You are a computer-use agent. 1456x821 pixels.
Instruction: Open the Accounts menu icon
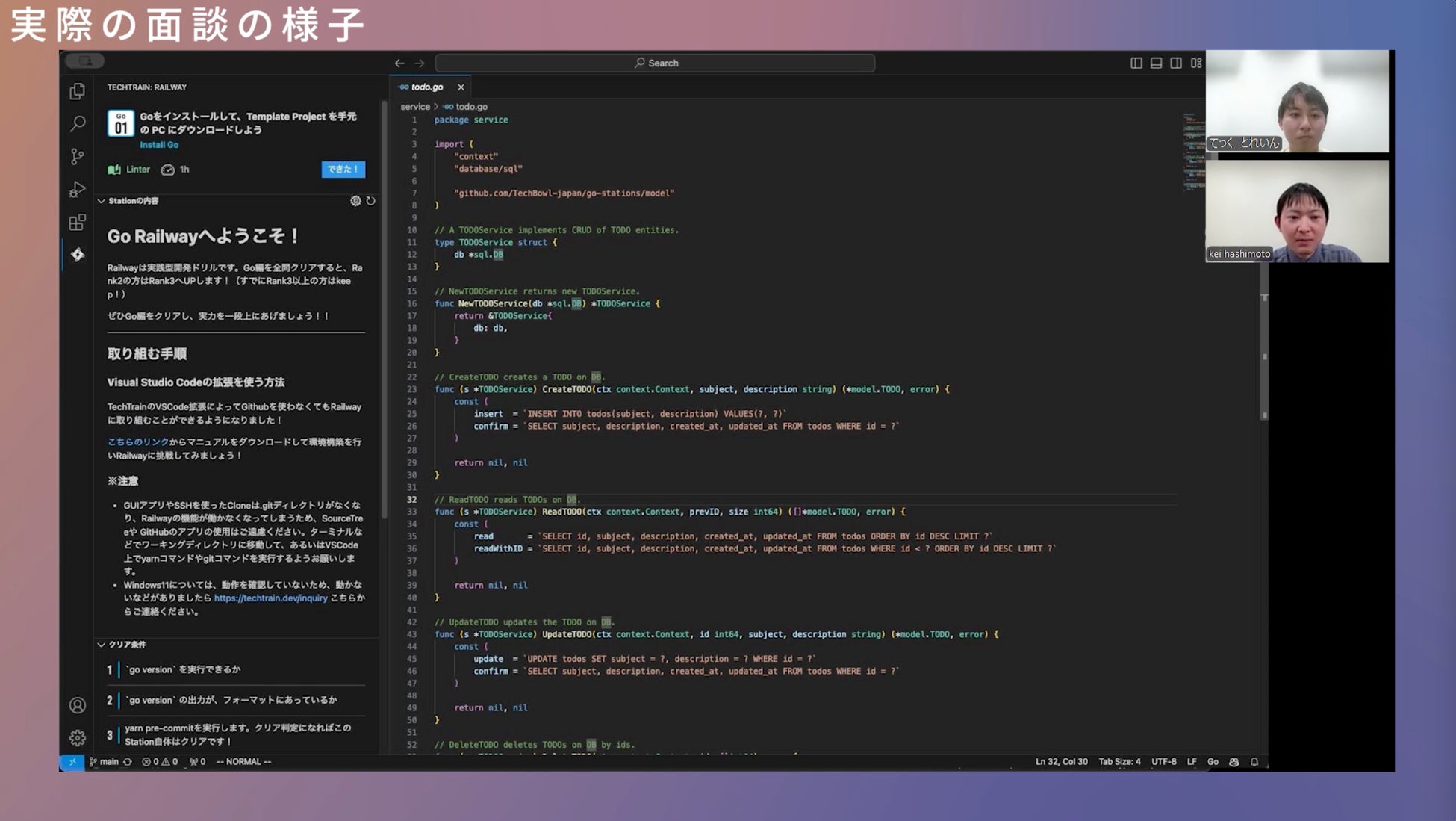(77, 705)
